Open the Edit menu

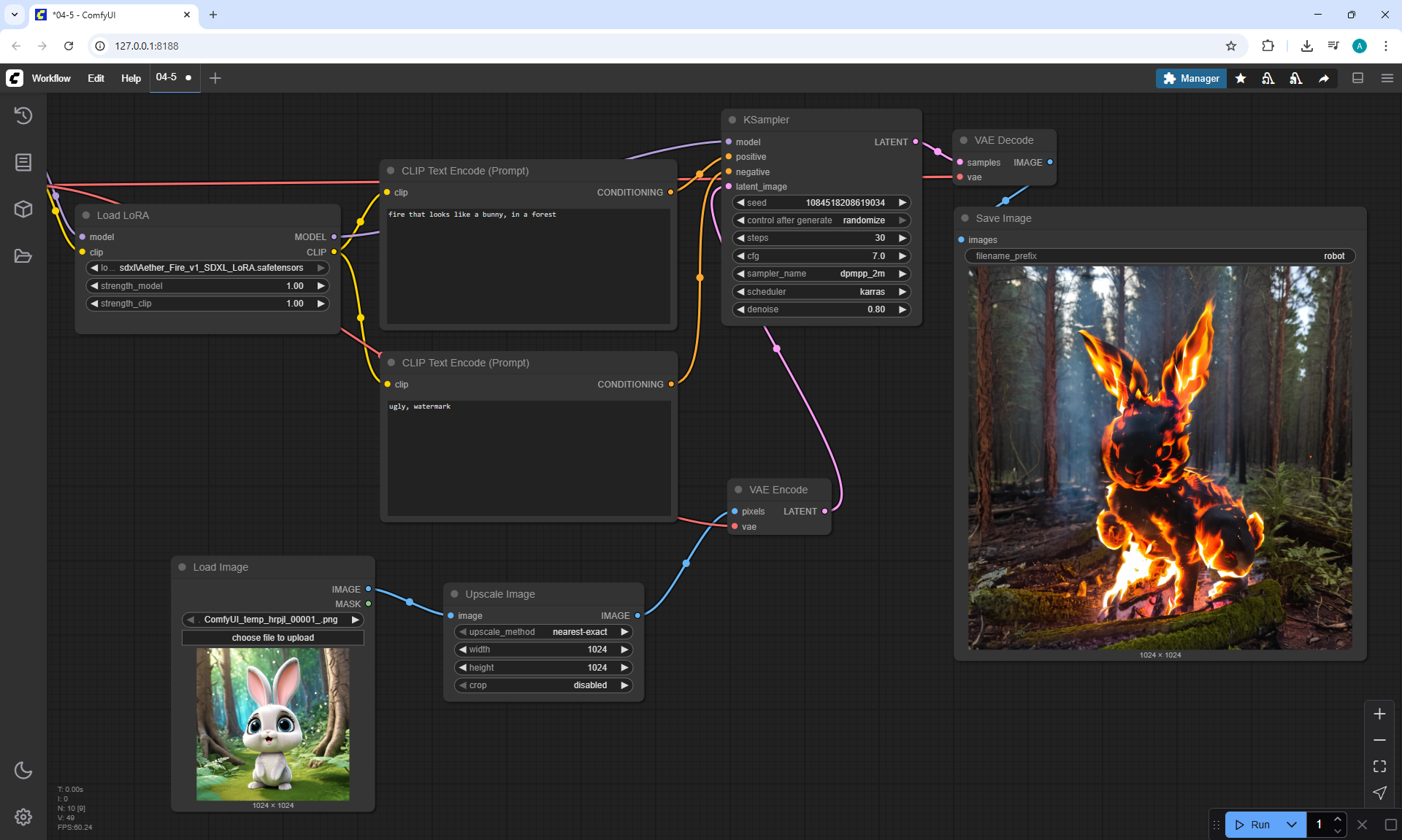click(96, 78)
